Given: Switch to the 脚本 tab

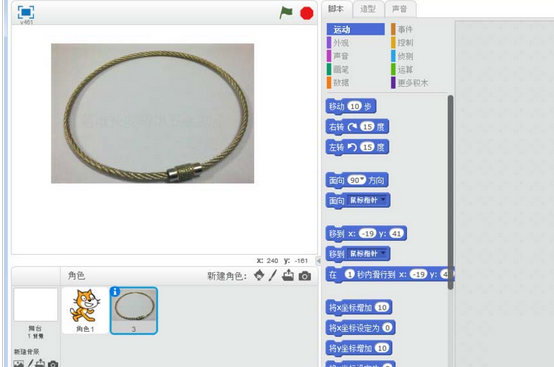Looking at the screenshot, I should pyautogui.click(x=335, y=9).
